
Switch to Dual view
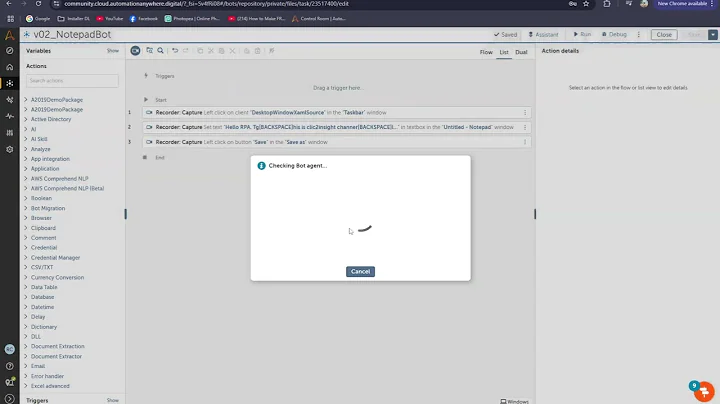[x=521, y=52]
